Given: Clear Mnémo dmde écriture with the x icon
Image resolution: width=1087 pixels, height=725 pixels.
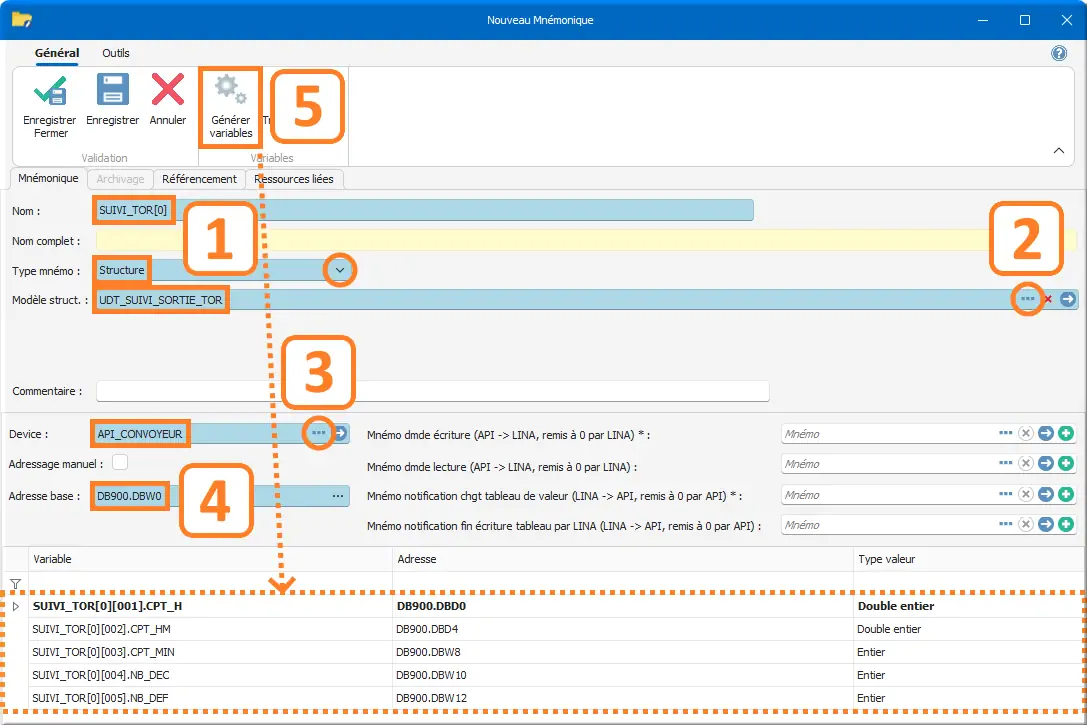Looking at the screenshot, I should [1026, 433].
